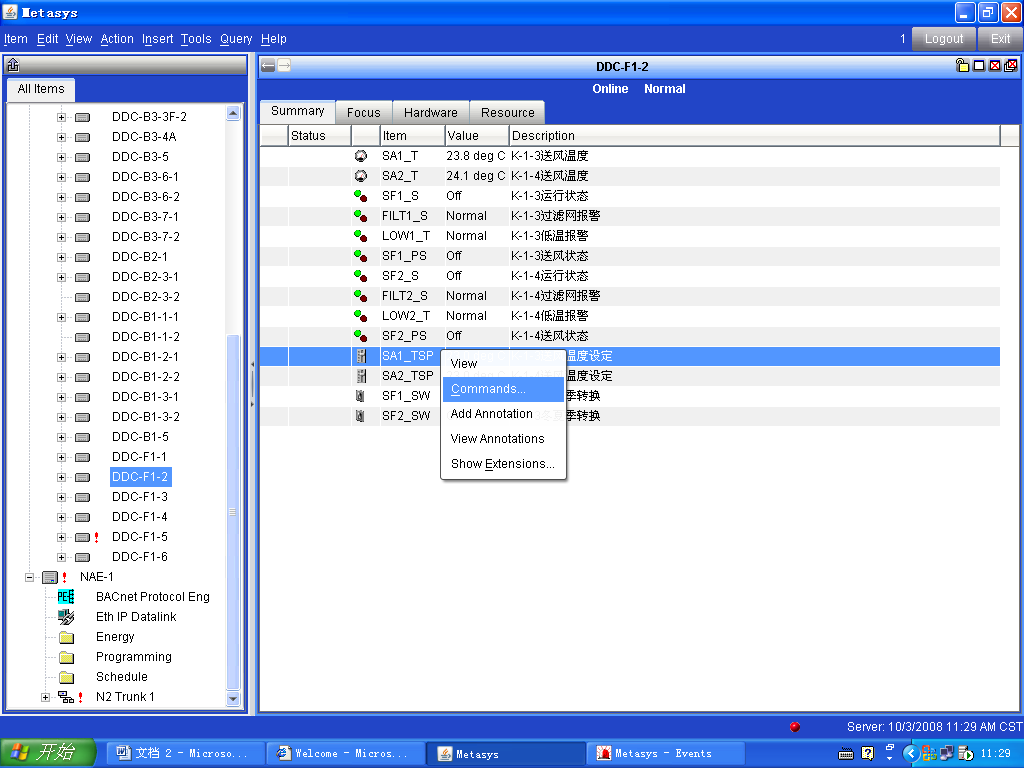Select the SF1_SW row item
Viewport: 1024px width, 768px height.
tap(406, 396)
